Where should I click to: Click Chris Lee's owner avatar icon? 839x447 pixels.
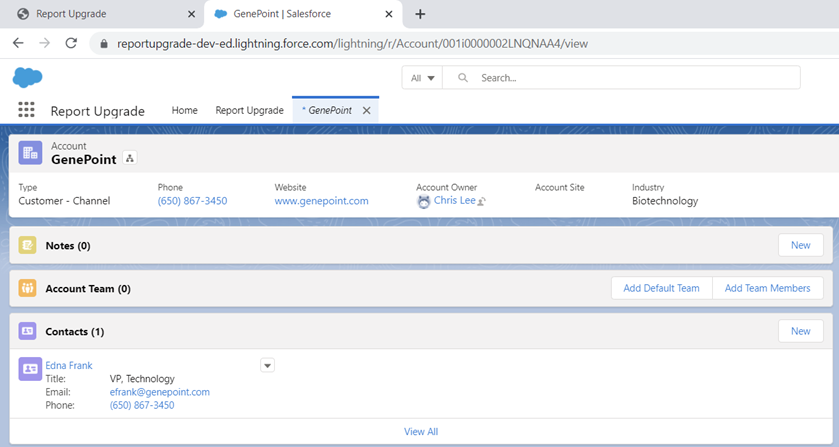point(424,201)
